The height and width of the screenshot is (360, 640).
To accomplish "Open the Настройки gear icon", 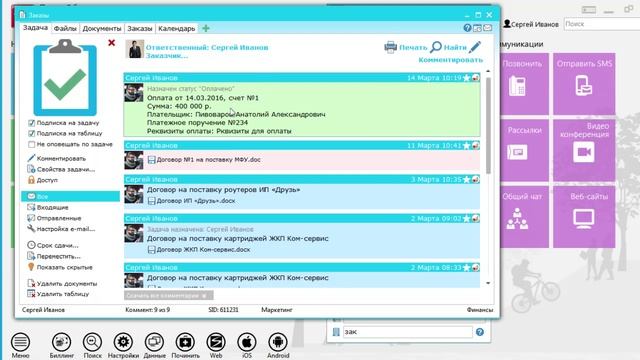I will point(123,345).
